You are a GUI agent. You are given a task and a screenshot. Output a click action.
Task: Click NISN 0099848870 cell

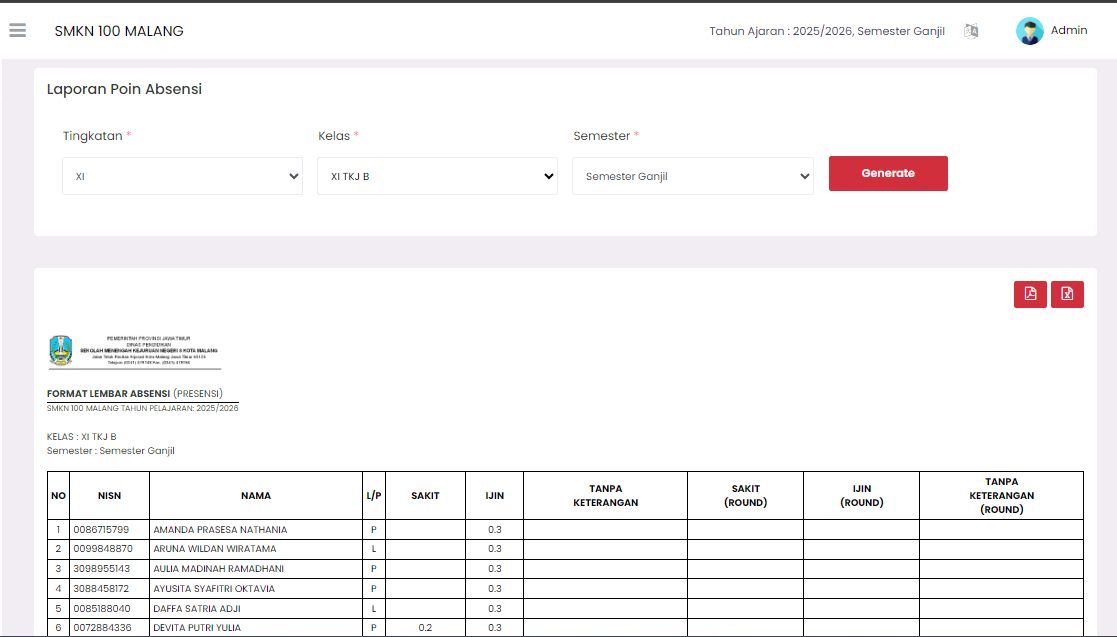(x=103, y=549)
